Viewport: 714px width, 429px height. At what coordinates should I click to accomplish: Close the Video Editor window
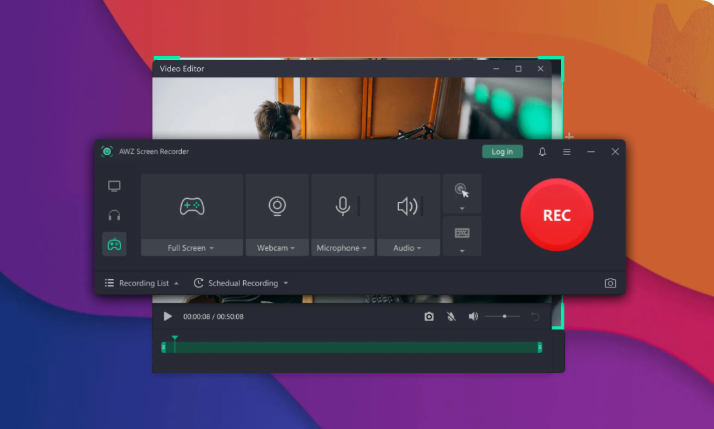tap(540, 69)
